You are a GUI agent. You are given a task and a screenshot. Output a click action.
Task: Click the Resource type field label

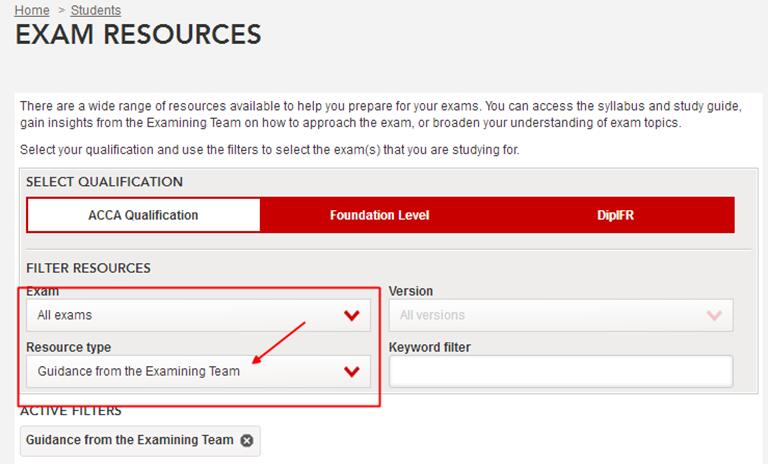pyautogui.click(x=68, y=347)
